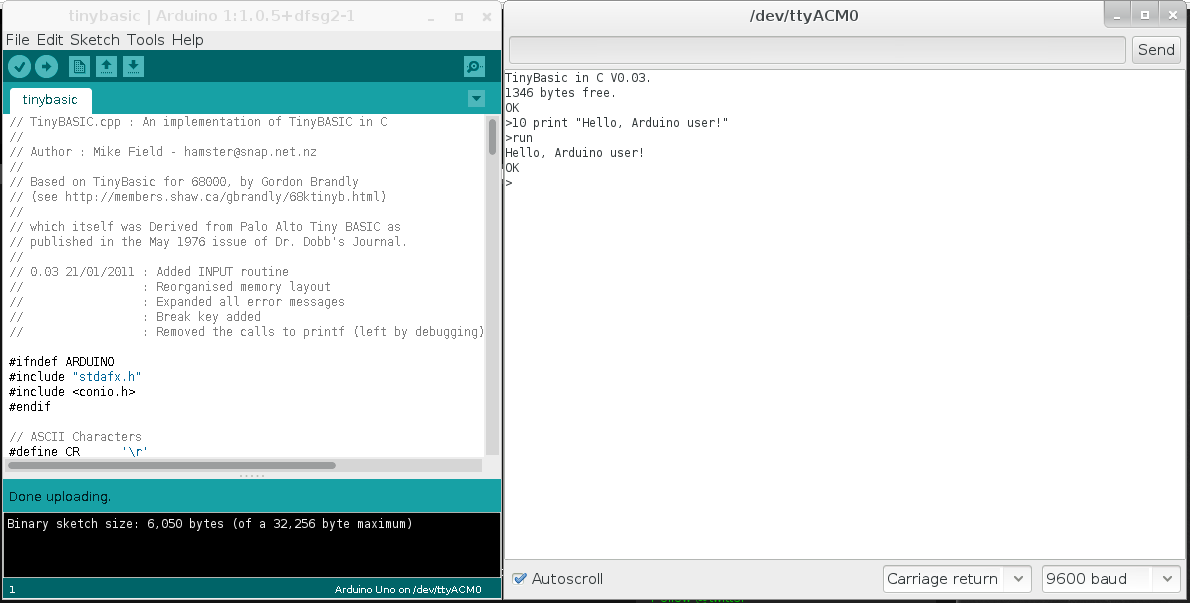The image size is (1190, 603).
Task: Open the Help menu
Action: 187,39
